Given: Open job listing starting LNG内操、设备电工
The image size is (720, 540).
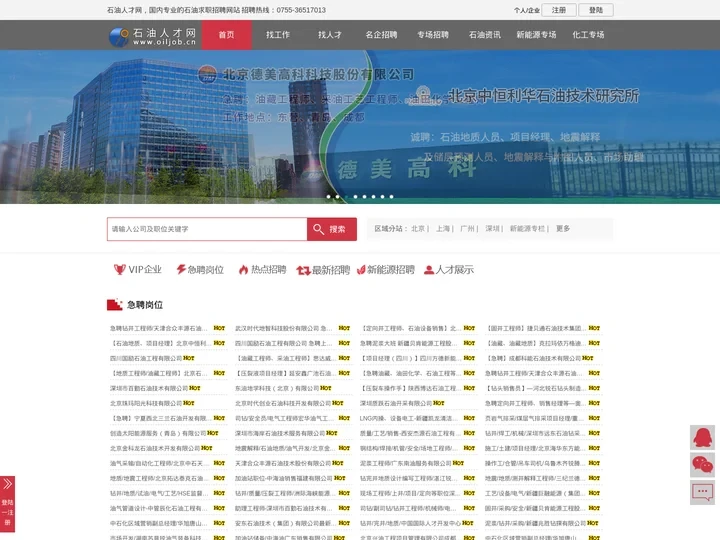Looking at the screenshot, I should (409, 418).
